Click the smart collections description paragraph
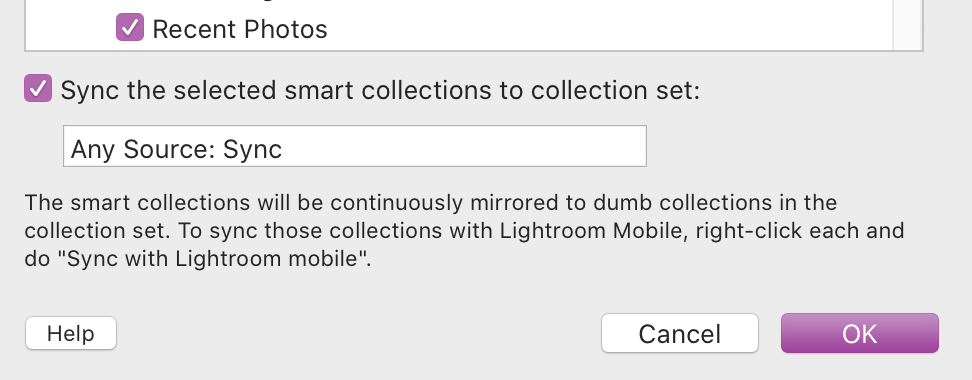 tap(464, 231)
